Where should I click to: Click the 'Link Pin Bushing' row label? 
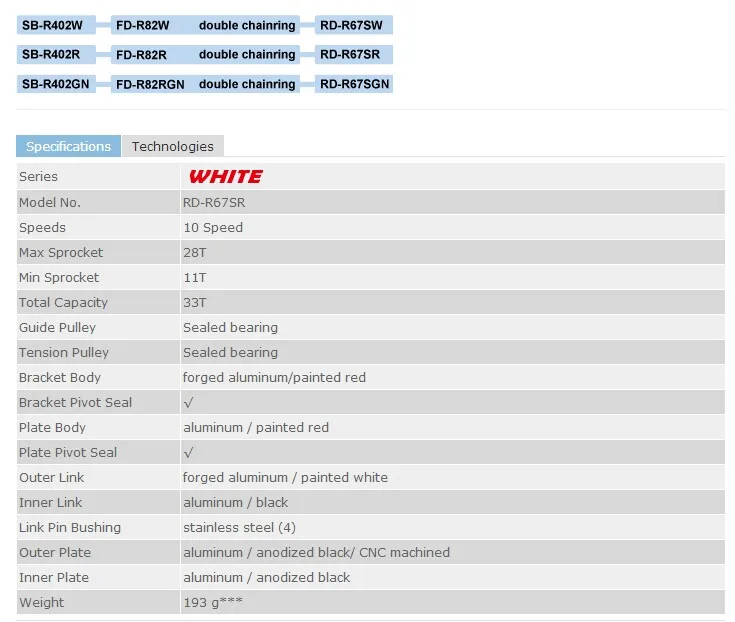pyautogui.click(x=70, y=528)
